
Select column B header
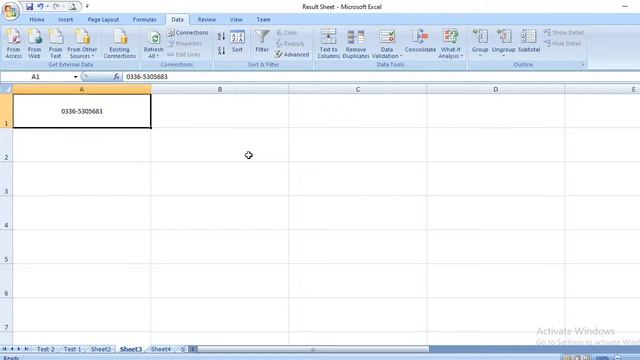pos(220,89)
